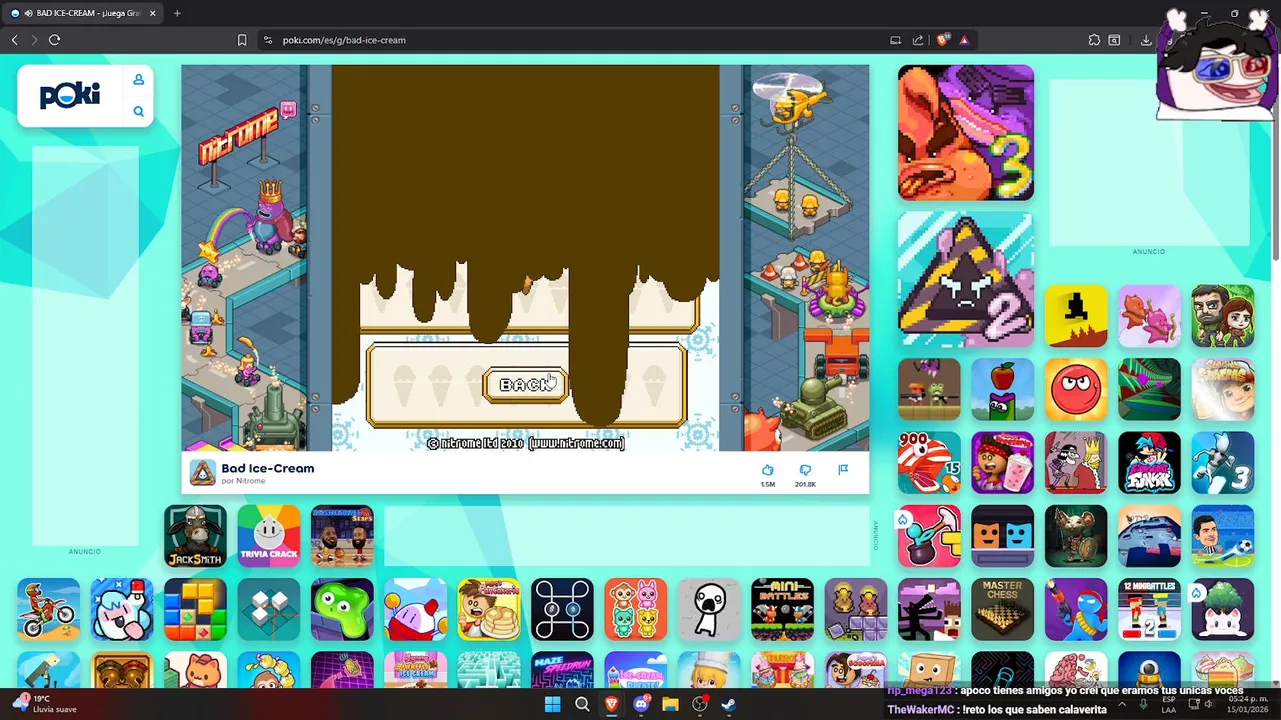
Task: Open the blue stickman shooter game thumbnail
Action: (1076, 609)
